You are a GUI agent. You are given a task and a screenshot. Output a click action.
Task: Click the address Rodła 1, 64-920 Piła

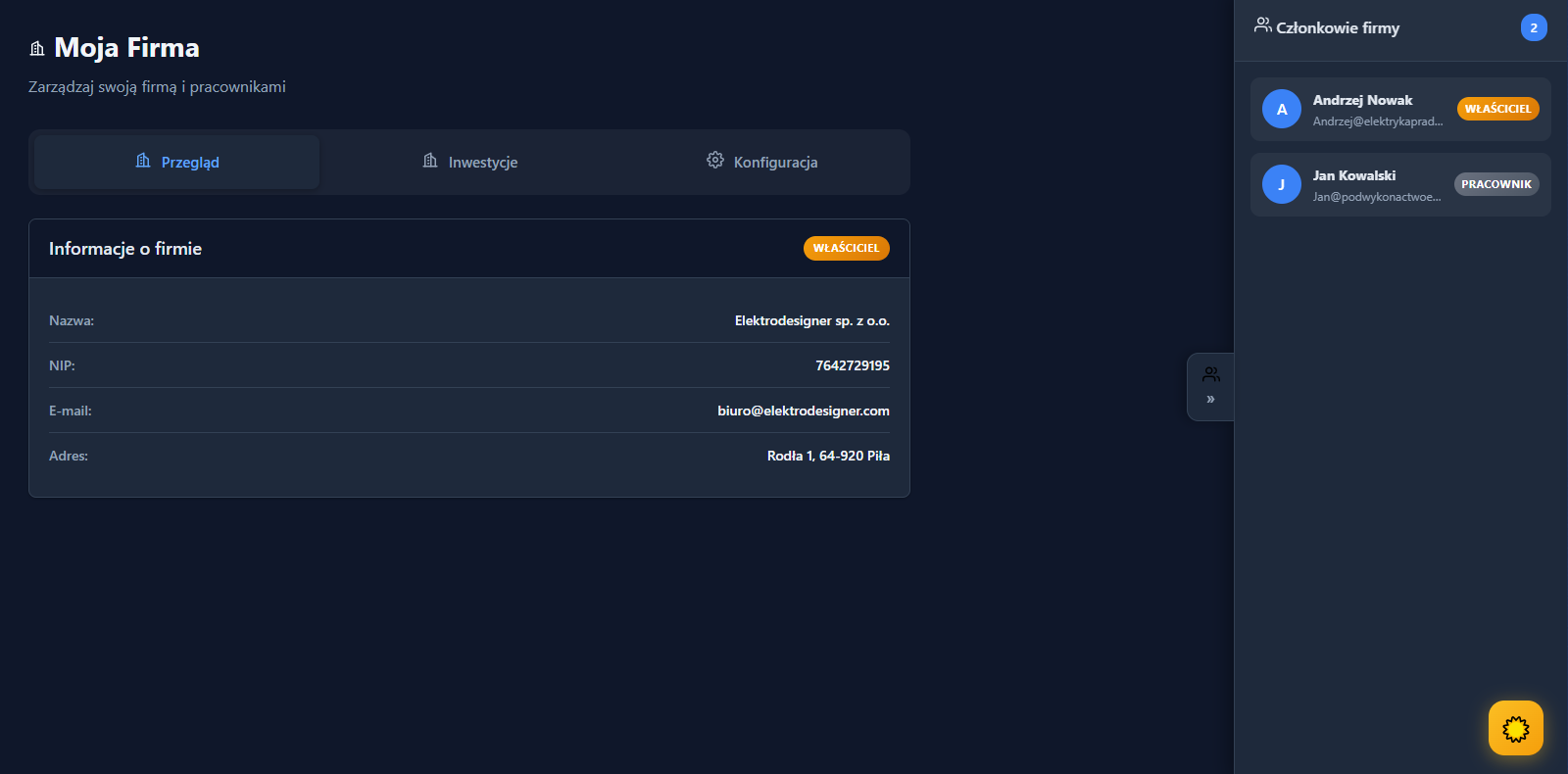point(828,456)
